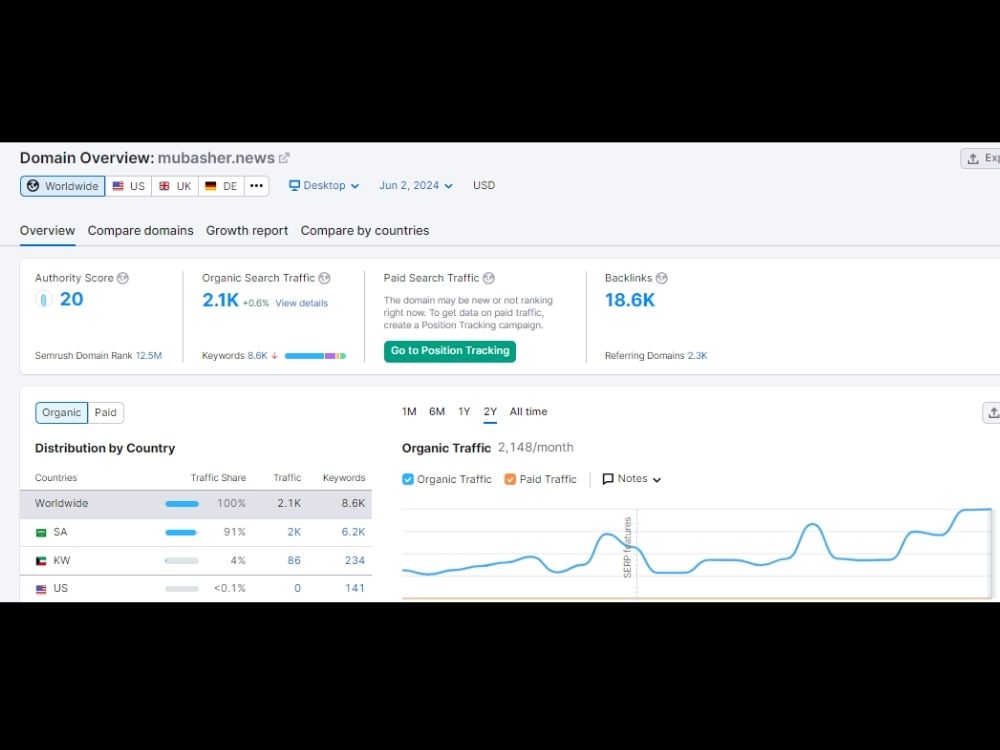The height and width of the screenshot is (750, 1000).
Task: Click the SA Saudi Arabia flag icon
Action: click(41, 533)
